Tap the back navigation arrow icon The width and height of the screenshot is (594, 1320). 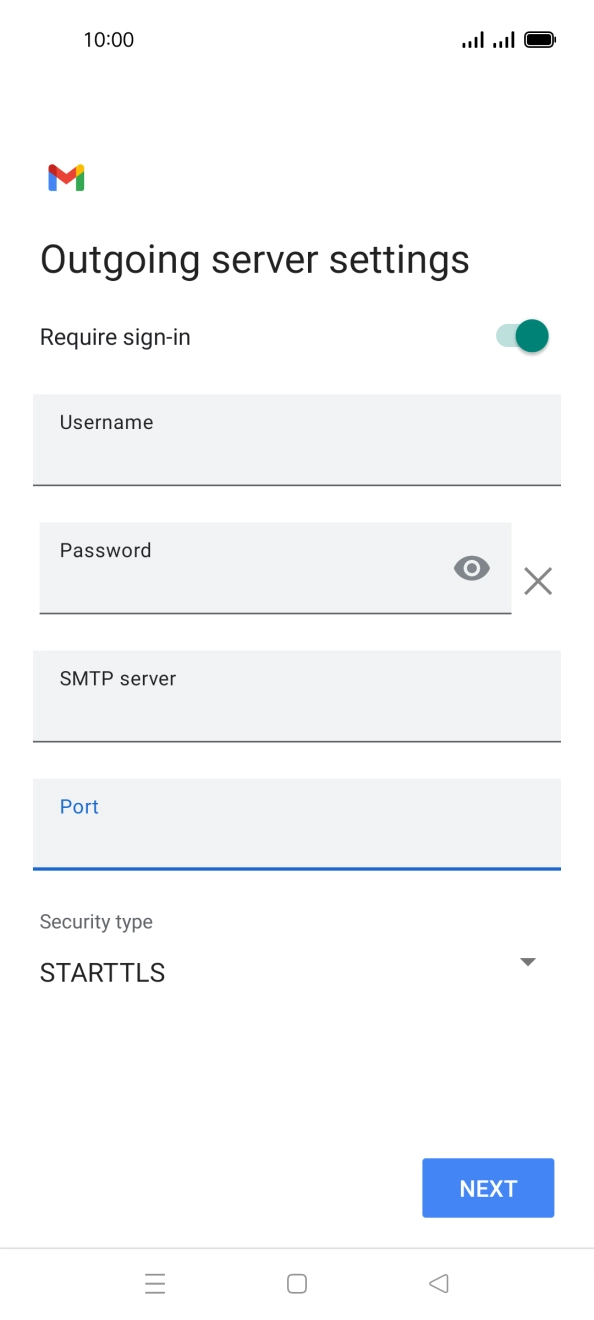pyautogui.click(x=438, y=1283)
